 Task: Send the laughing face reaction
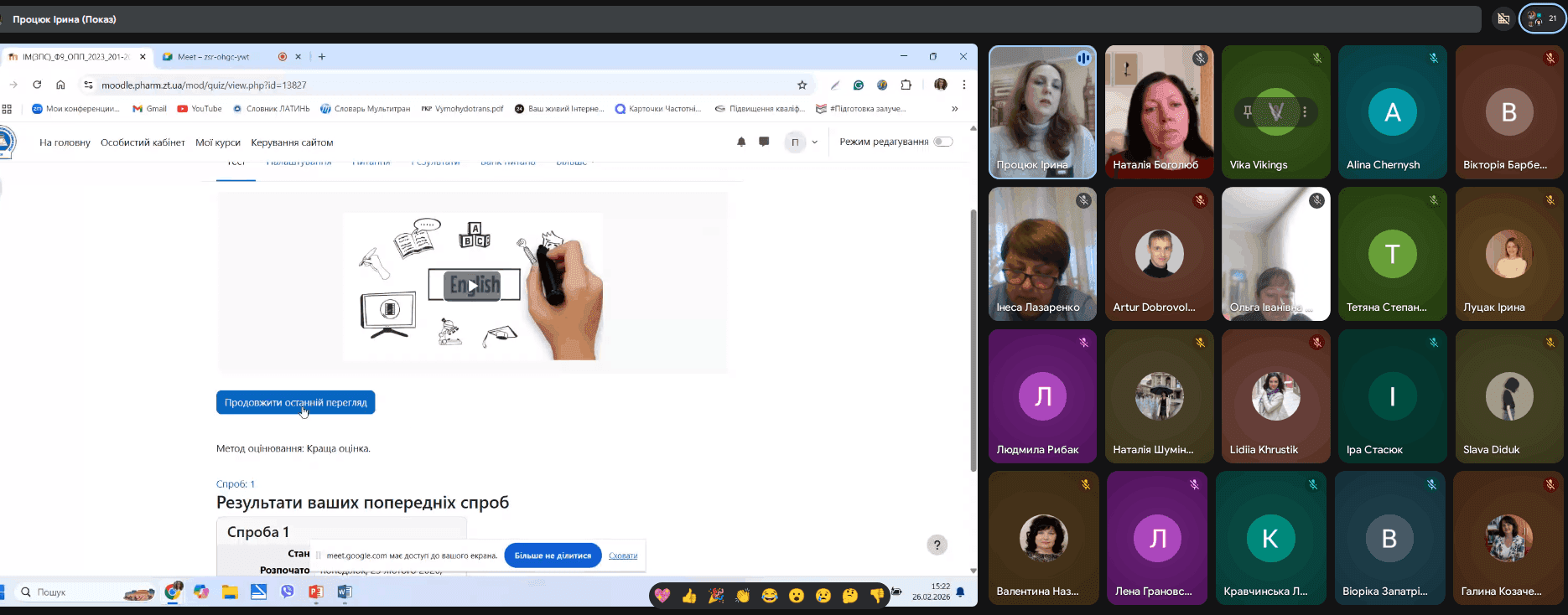pos(770,596)
